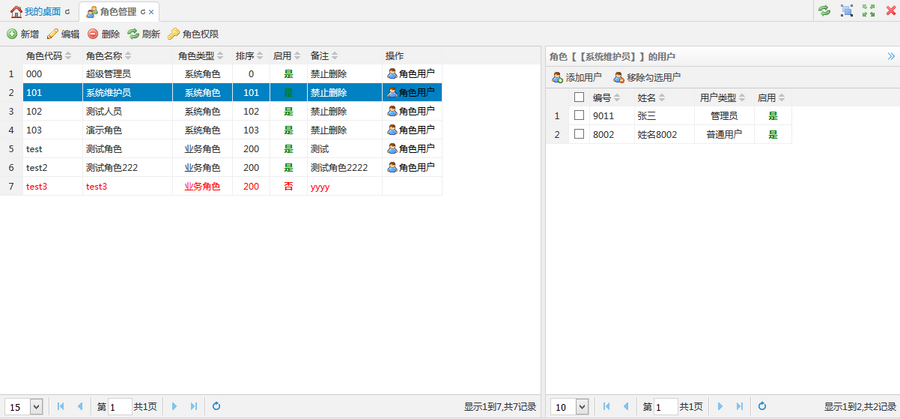Go to previous page in users pager
Screen dimensions: 900x419
tap(626, 406)
